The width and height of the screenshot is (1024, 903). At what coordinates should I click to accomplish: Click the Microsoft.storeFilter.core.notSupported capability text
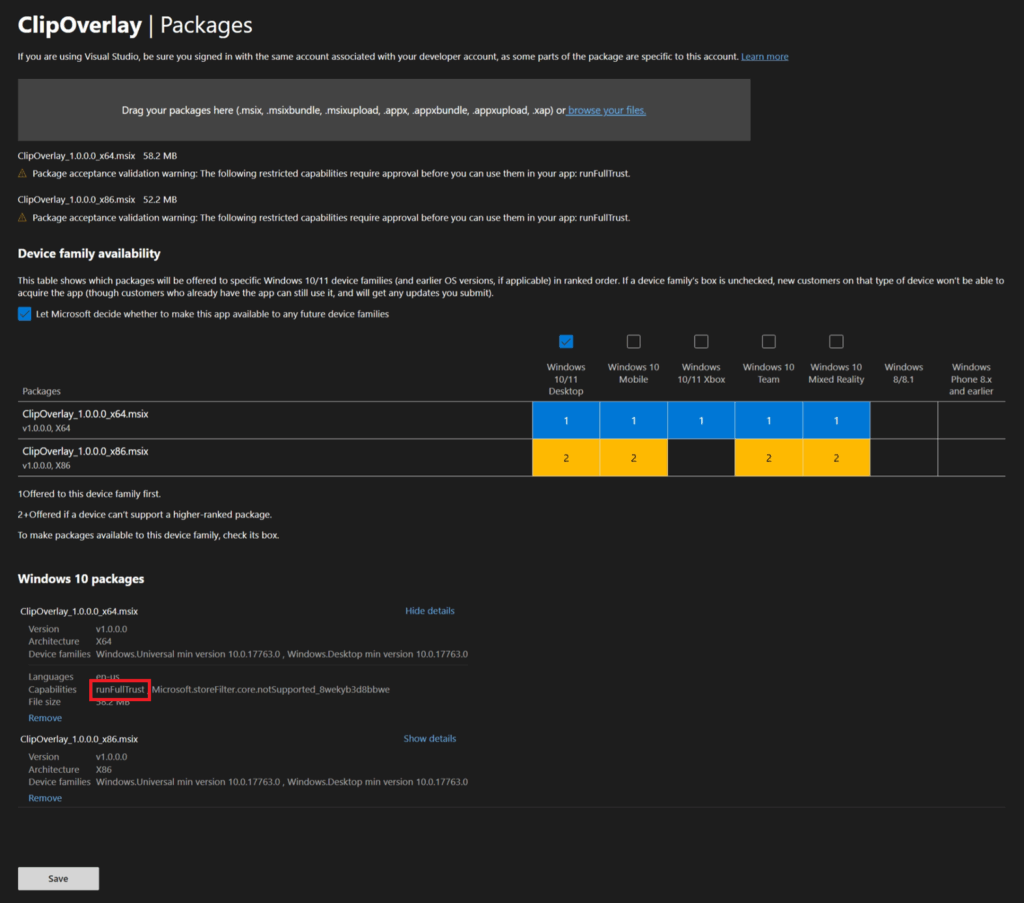click(270, 689)
